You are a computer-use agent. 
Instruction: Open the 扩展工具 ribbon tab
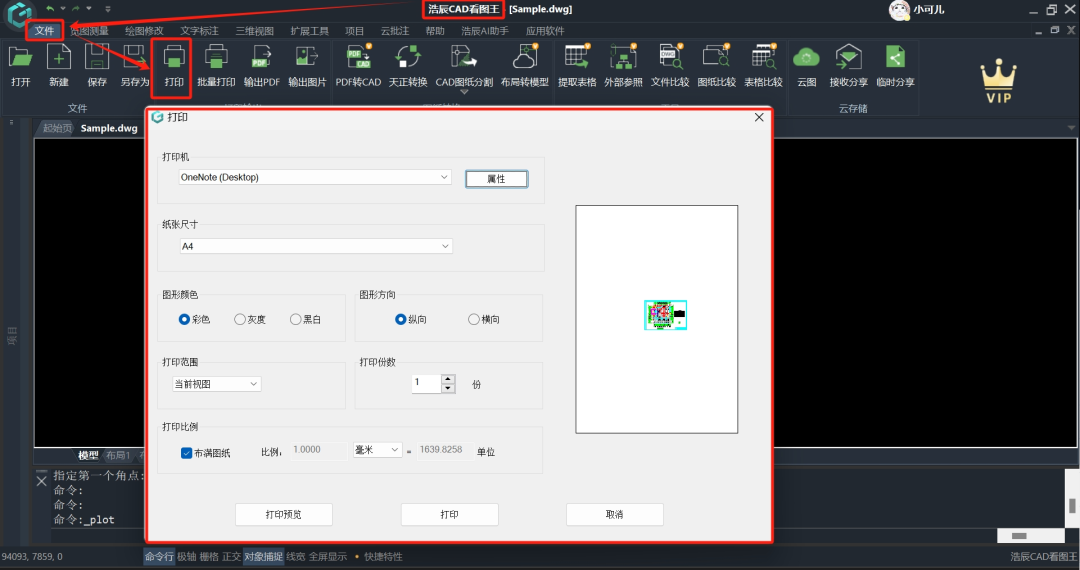[310, 31]
